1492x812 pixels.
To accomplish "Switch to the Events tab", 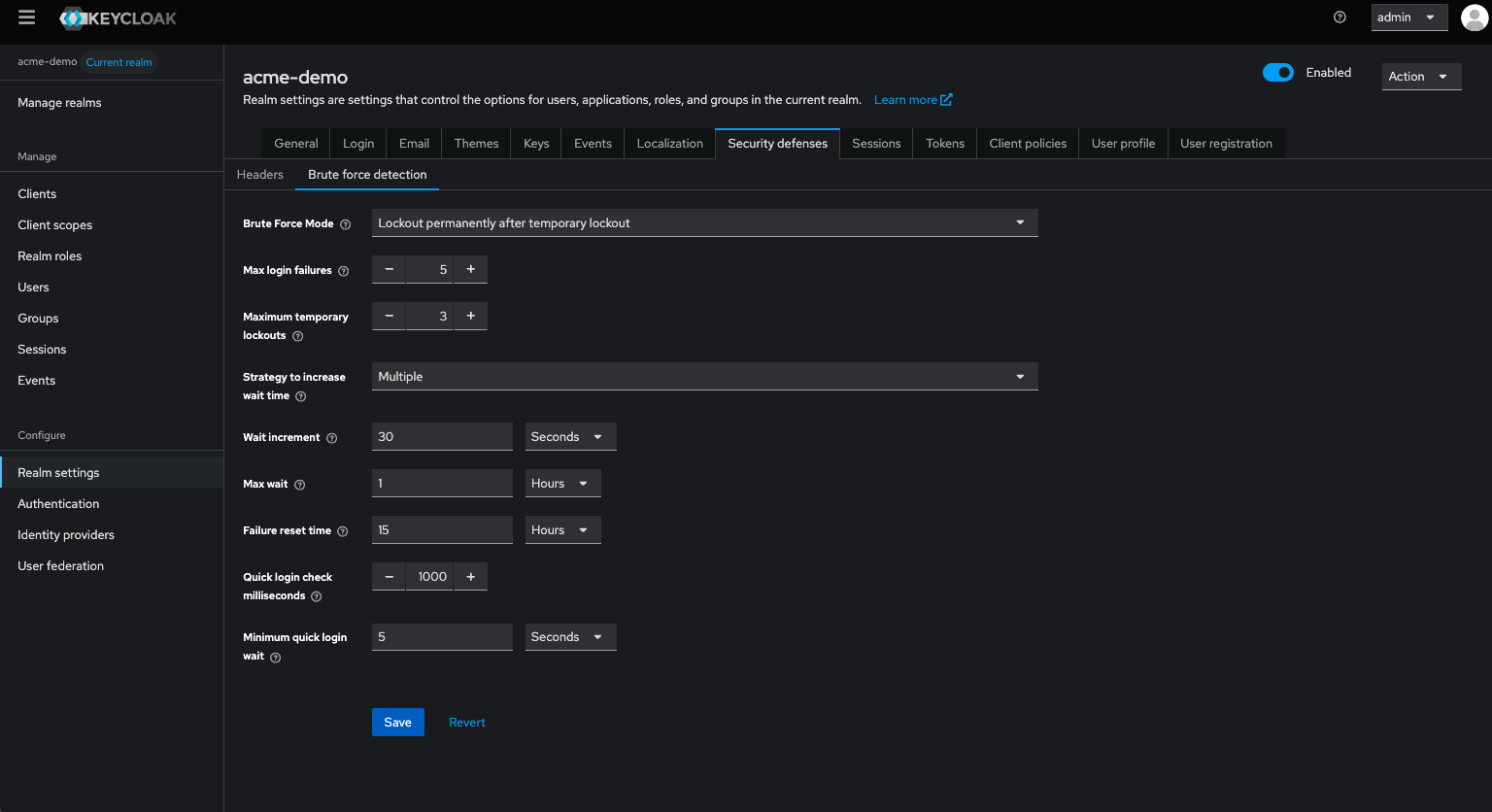I will [593, 143].
